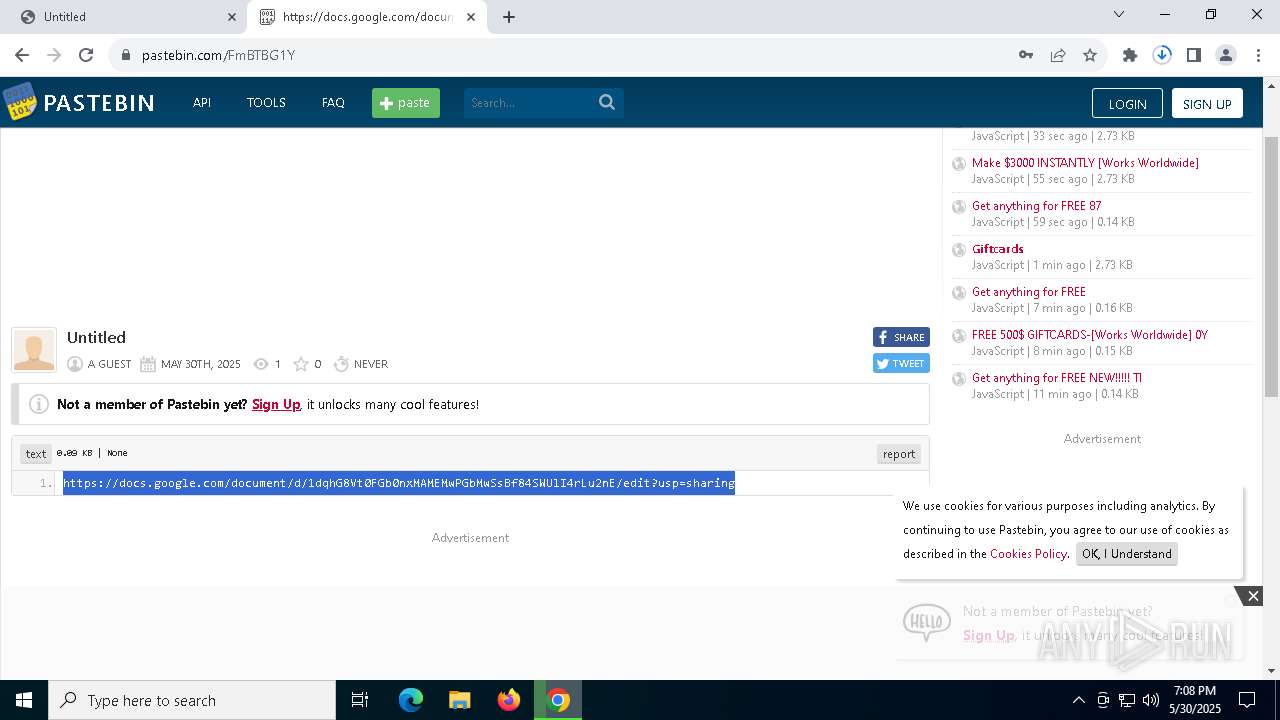
Task: Close the bottom popup with X
Action: 1253,596
